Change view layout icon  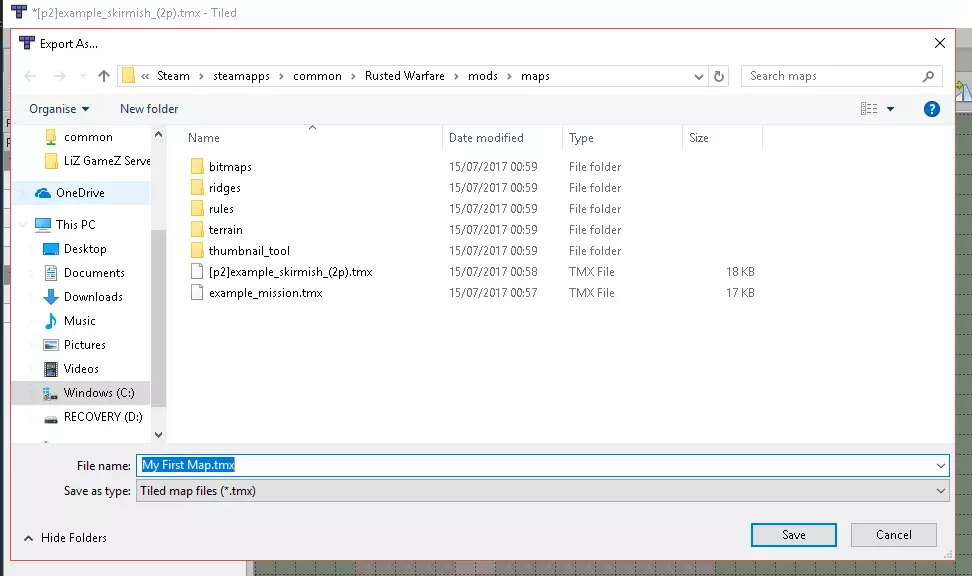tap(868, 109)
